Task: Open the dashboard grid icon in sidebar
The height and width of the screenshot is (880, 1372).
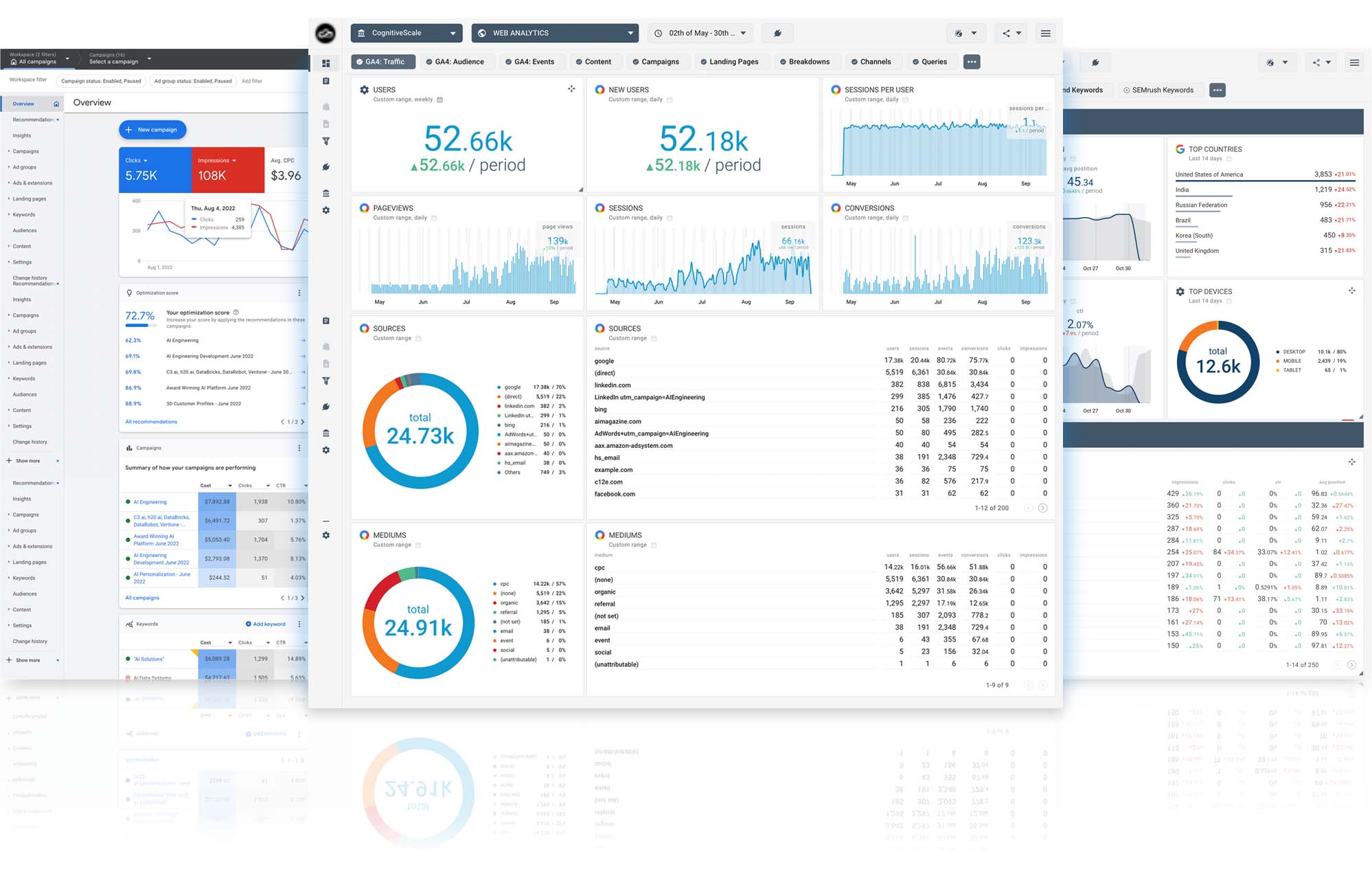Action: click(326, 63)
